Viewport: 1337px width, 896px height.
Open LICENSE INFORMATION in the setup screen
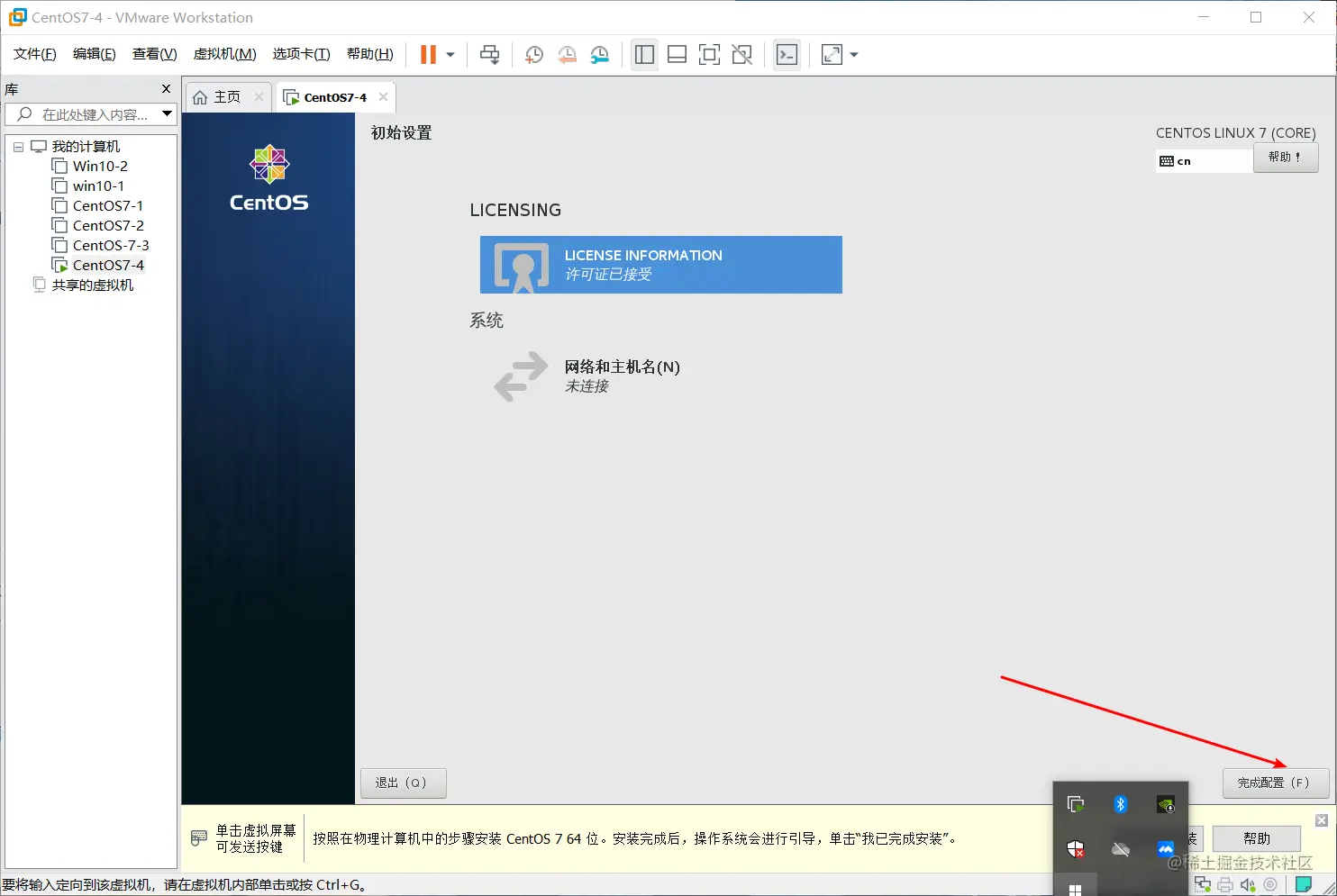(661, 265)
